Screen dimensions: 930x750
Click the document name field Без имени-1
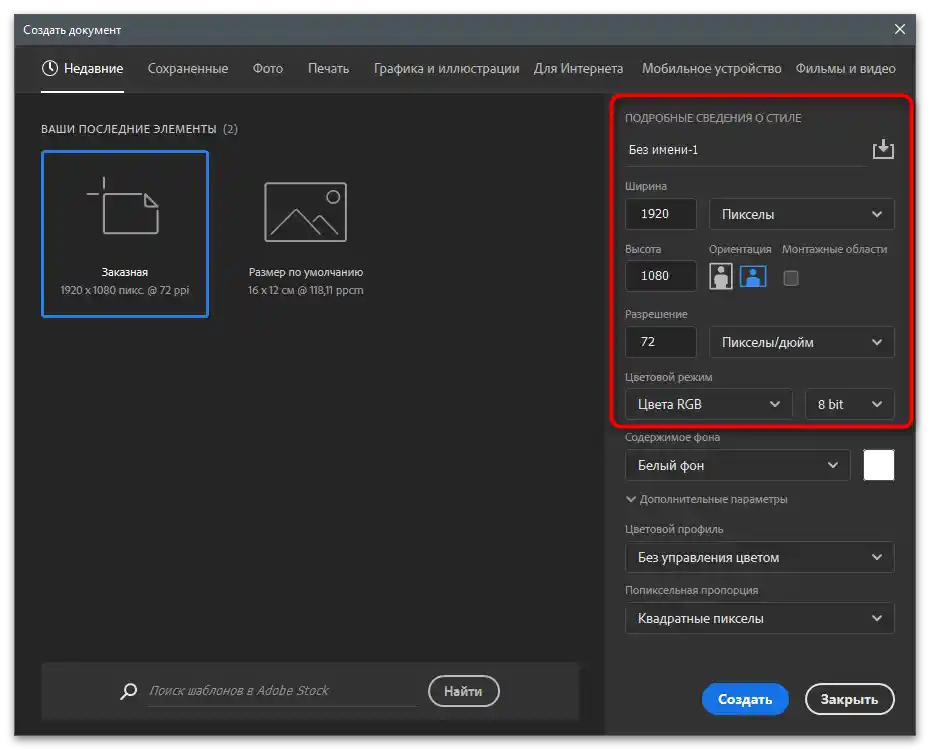[x=746, y=150]
